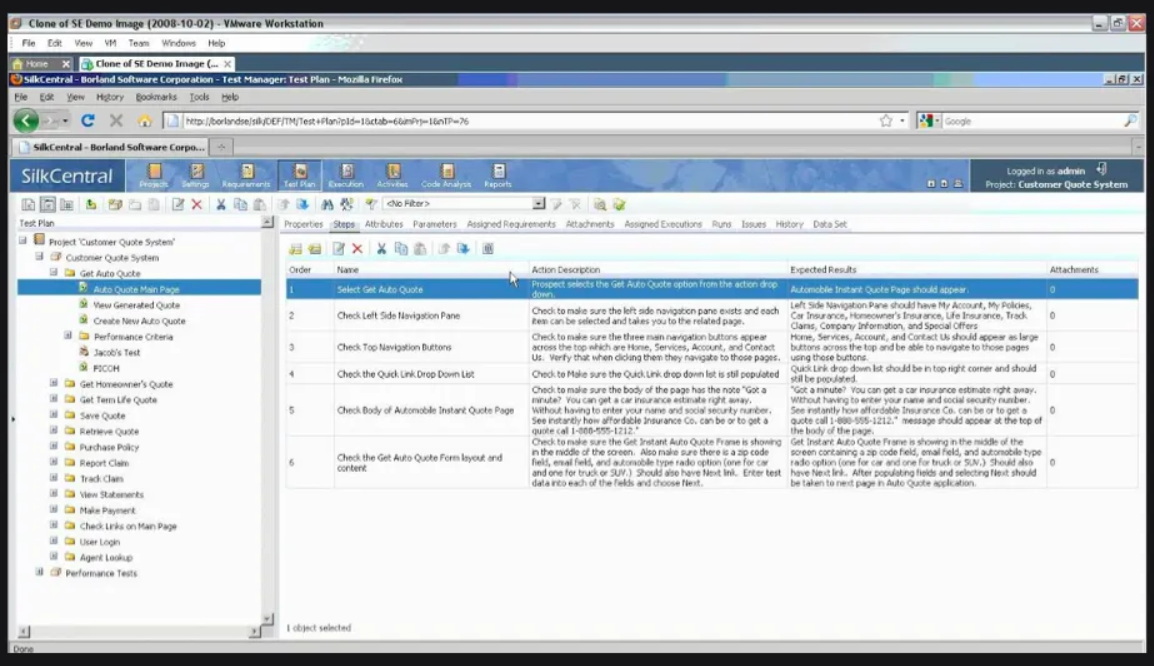Screen dimensions: 1154x666
Task: Open the VMware Team menu
Action: point(138,43)
